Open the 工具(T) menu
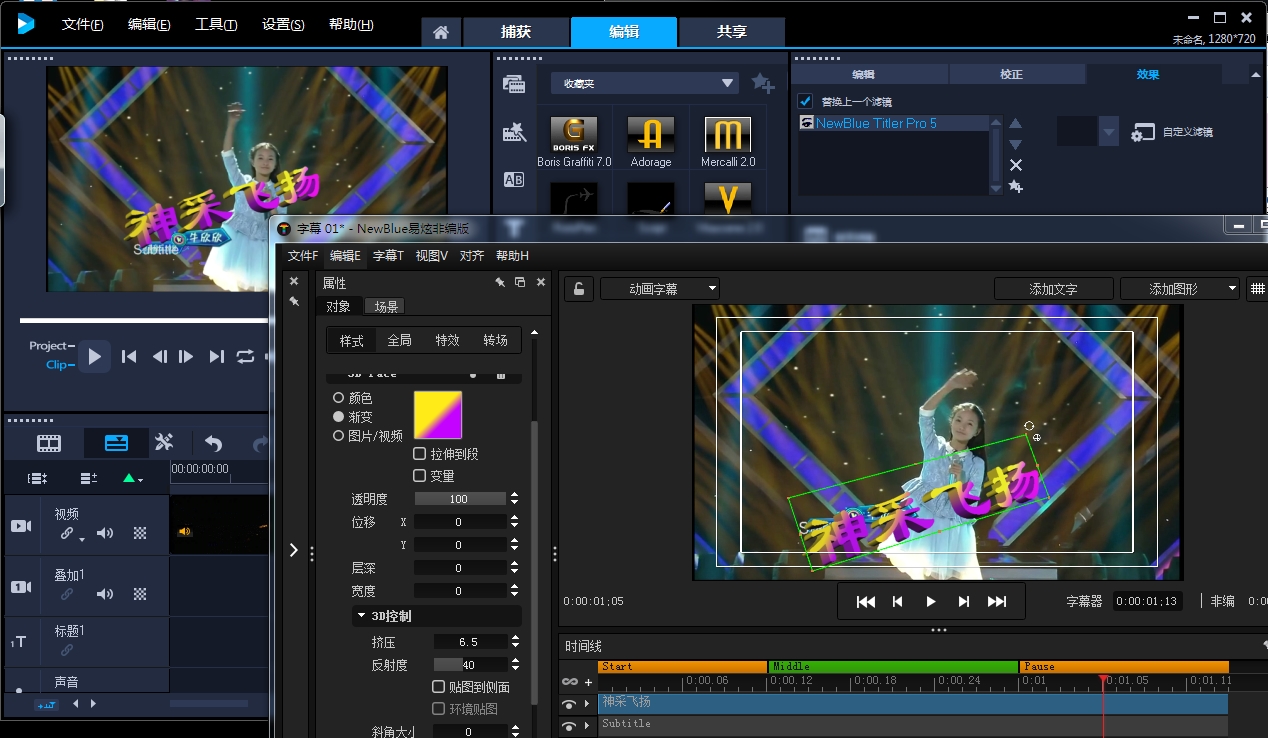The width and height of the screenshot is (1268, 738). point(216,25)
